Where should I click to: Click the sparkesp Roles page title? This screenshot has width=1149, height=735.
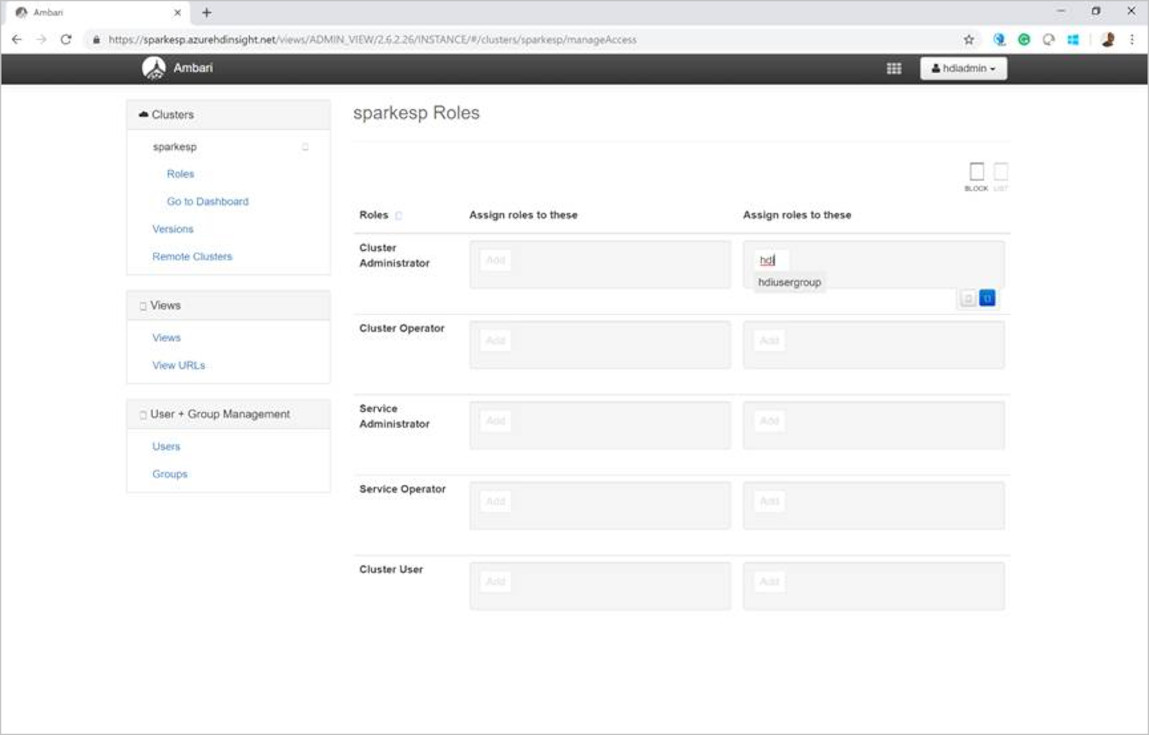click(x=416, y=113)
